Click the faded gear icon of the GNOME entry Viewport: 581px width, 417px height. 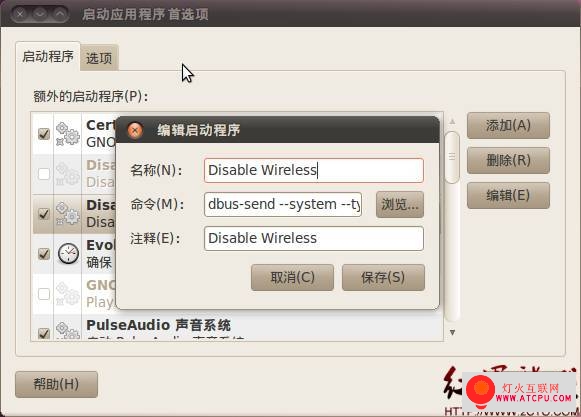coord(67,294)
